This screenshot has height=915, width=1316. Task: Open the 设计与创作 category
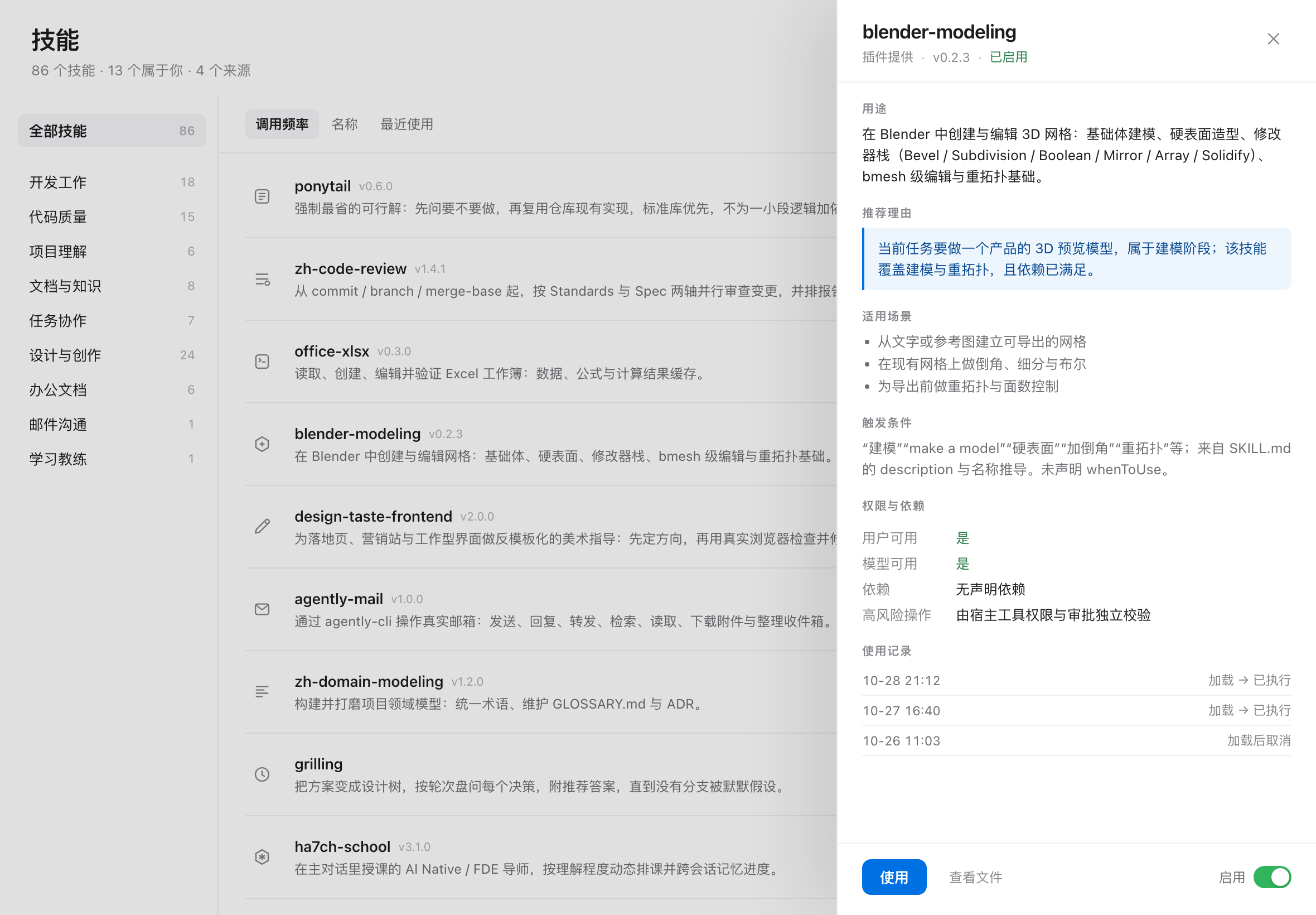(112, 355)
